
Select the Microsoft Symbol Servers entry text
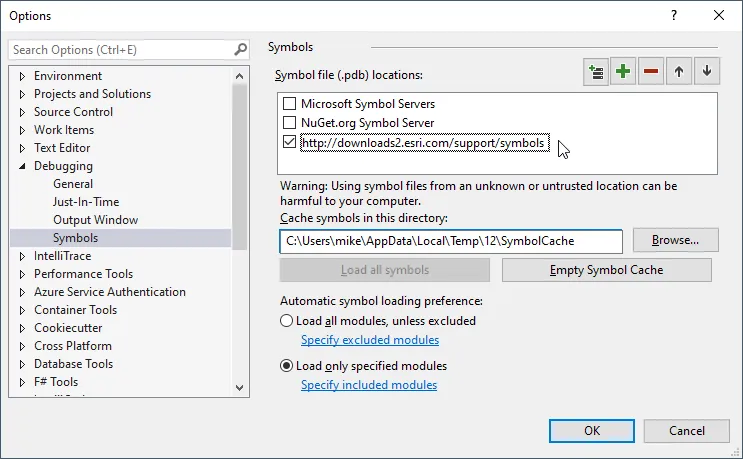tap(368, 104)
